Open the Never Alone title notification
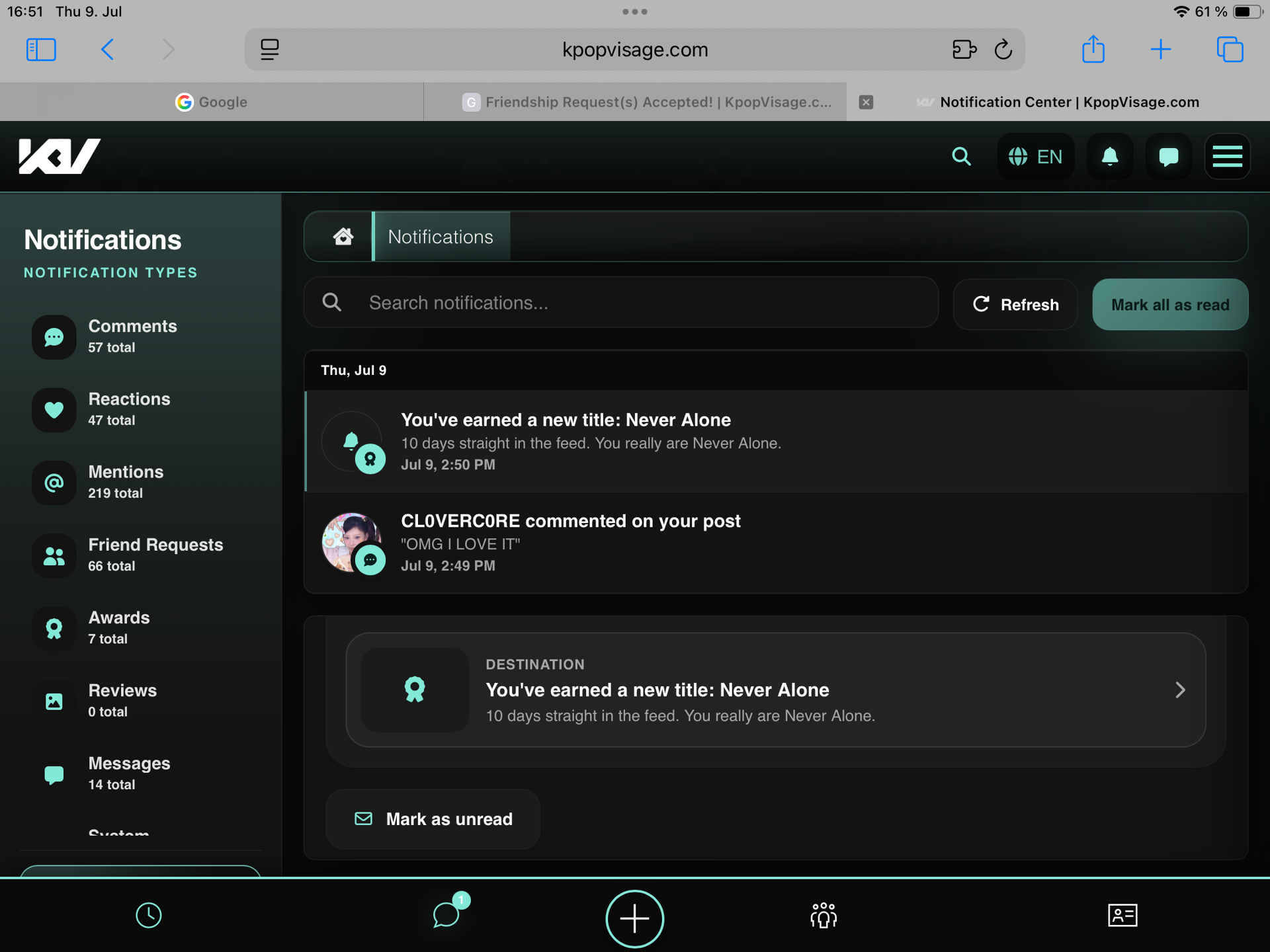This screenshot has width=1270, height=952. point(777,441)
